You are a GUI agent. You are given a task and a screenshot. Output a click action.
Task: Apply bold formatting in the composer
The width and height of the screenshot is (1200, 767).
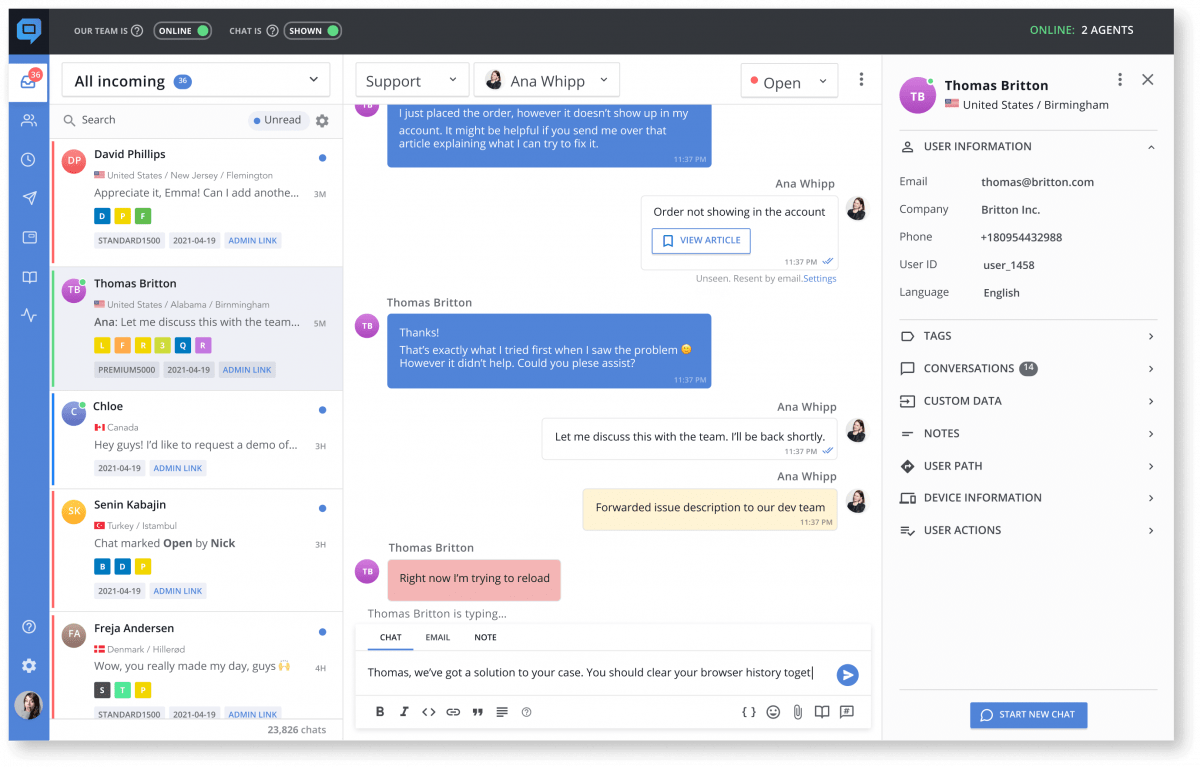[380, 711]
